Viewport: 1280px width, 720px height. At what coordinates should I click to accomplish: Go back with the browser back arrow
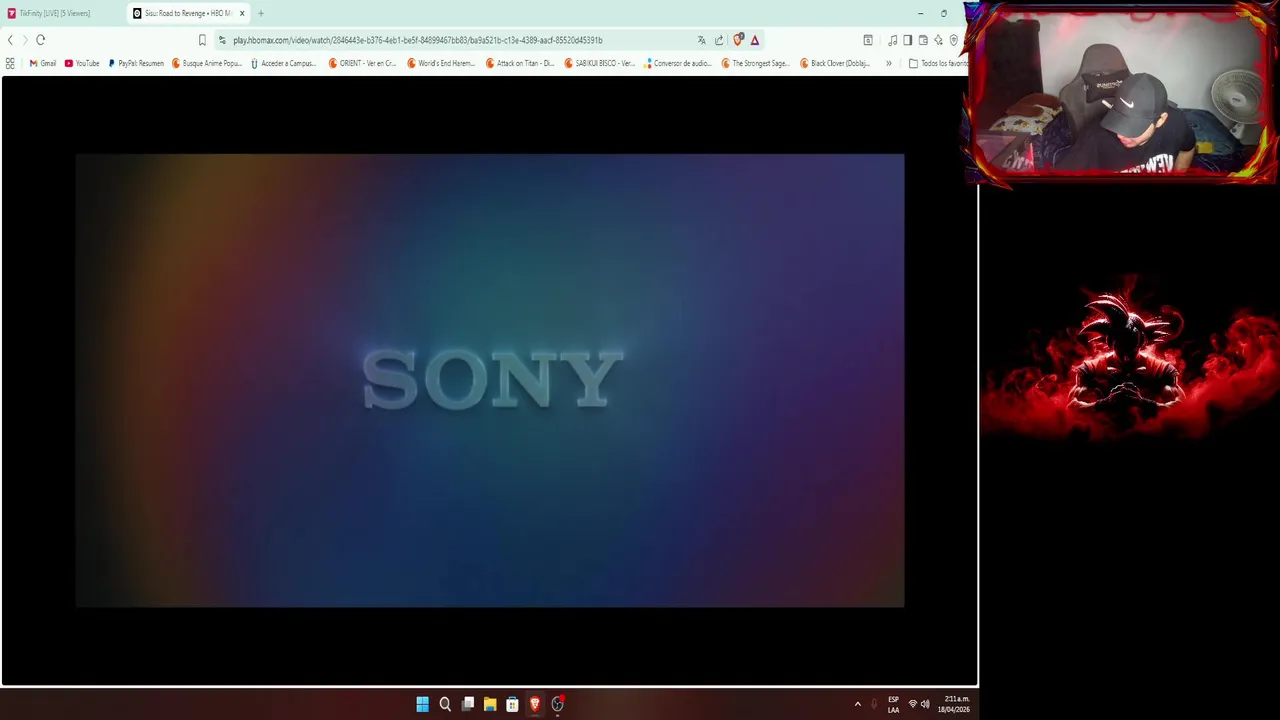point(10,40)
